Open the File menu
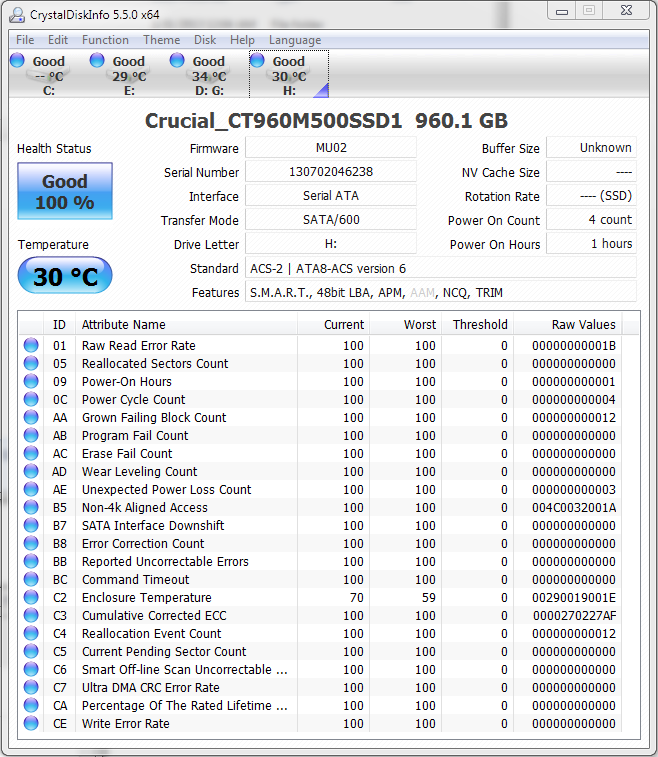Screen dimensions: 658x757 click(25, 40)
